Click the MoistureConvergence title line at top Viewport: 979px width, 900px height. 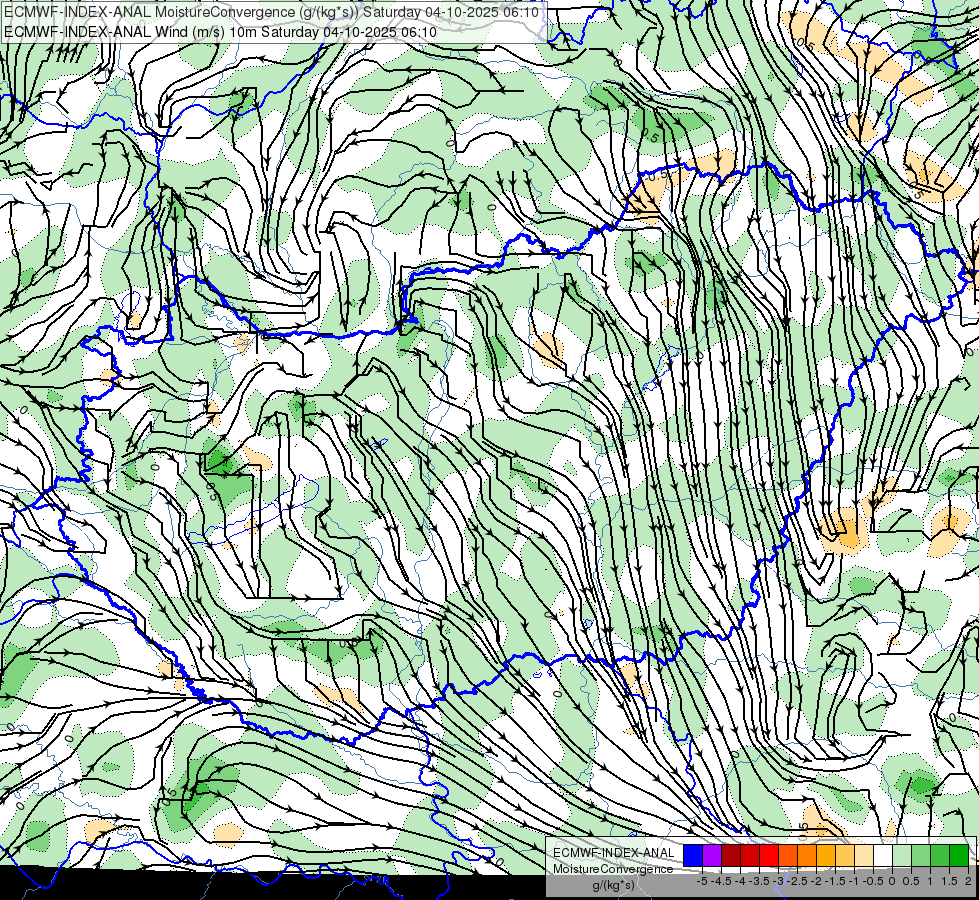pyautogui.click(x=272, y=12)
